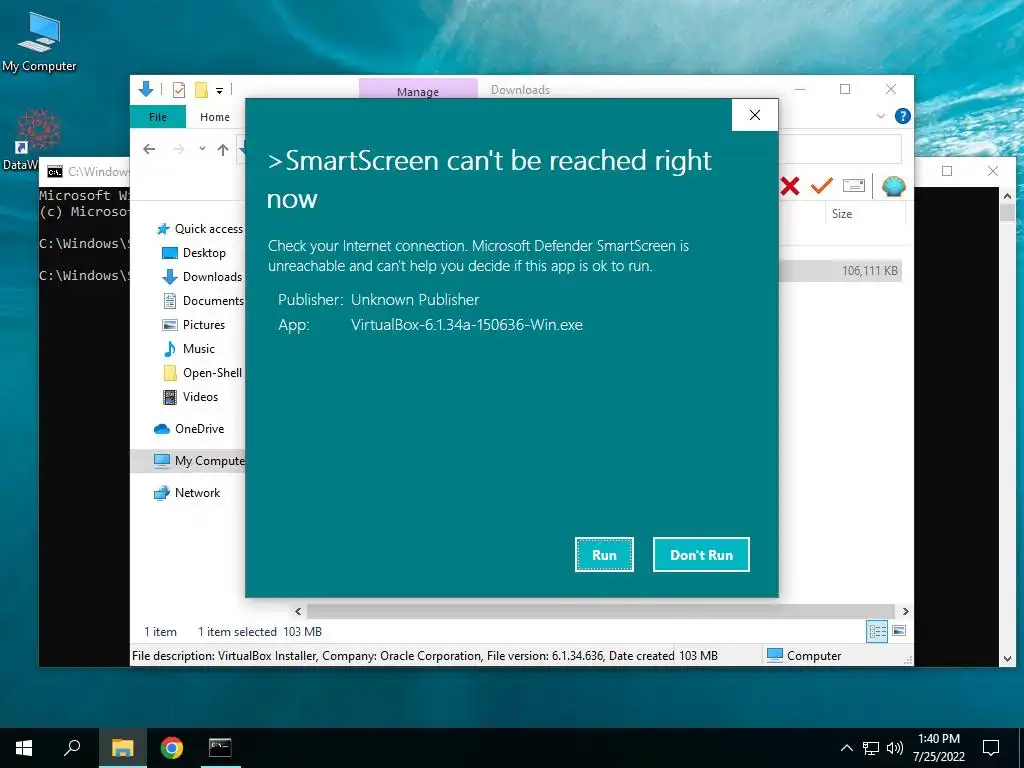
Task: Click the blue download arrow in title bar
Action: click(x=146, y=89)
